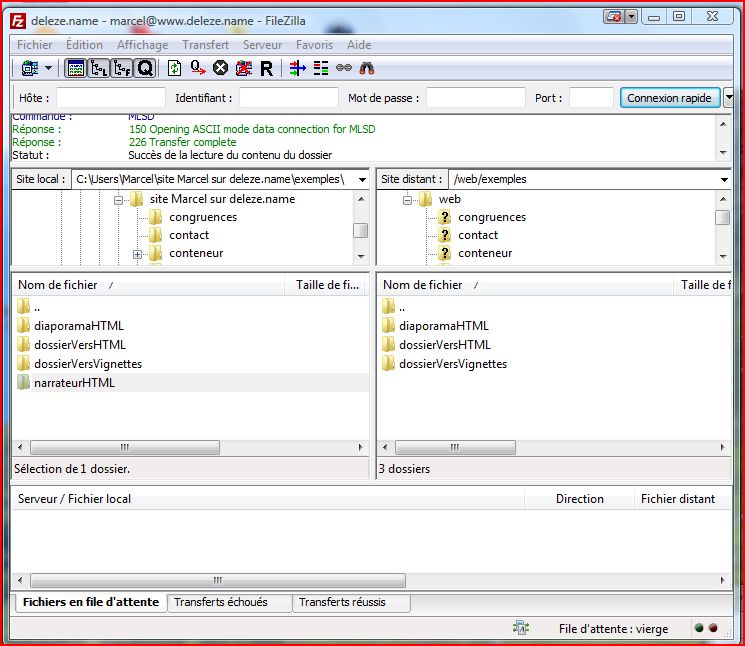The width and height of the screenshot is (745, 646).
Task: Open the filename filters dialog
Action: tap(298, 68)
